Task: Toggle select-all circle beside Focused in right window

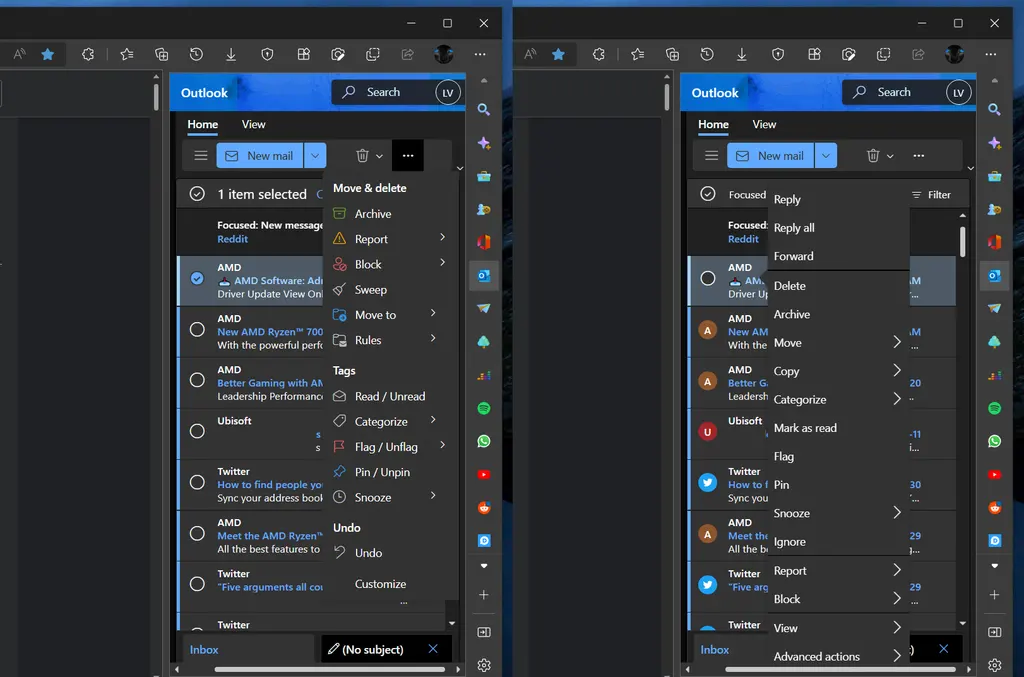Action: point(707,194)
